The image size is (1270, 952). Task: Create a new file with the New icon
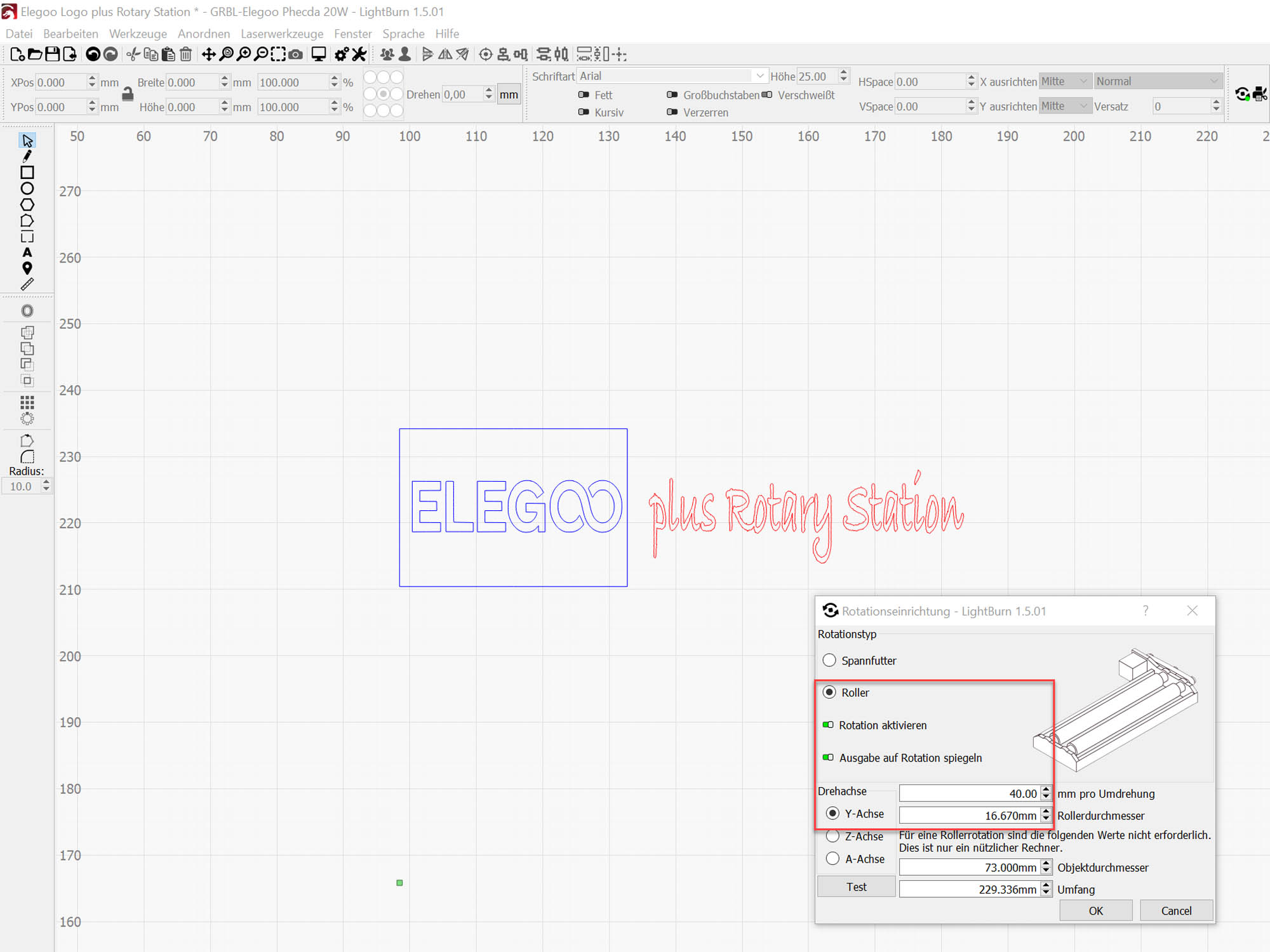click(17, 55)
